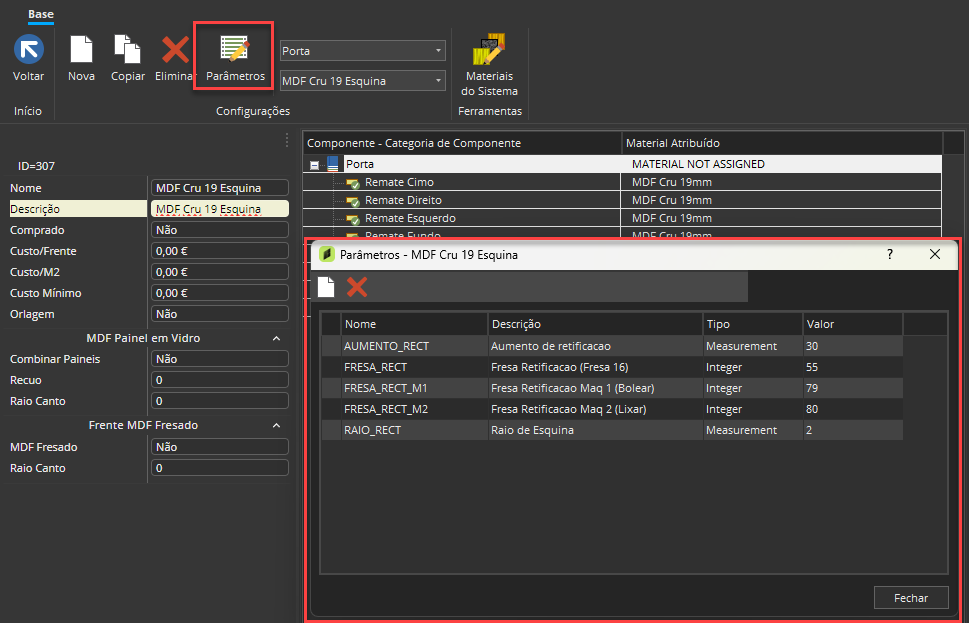969x623 pixels.
Task: Open the Parâmetros ribbon icon
Action: pyautogui.click(x=235, y=49)
